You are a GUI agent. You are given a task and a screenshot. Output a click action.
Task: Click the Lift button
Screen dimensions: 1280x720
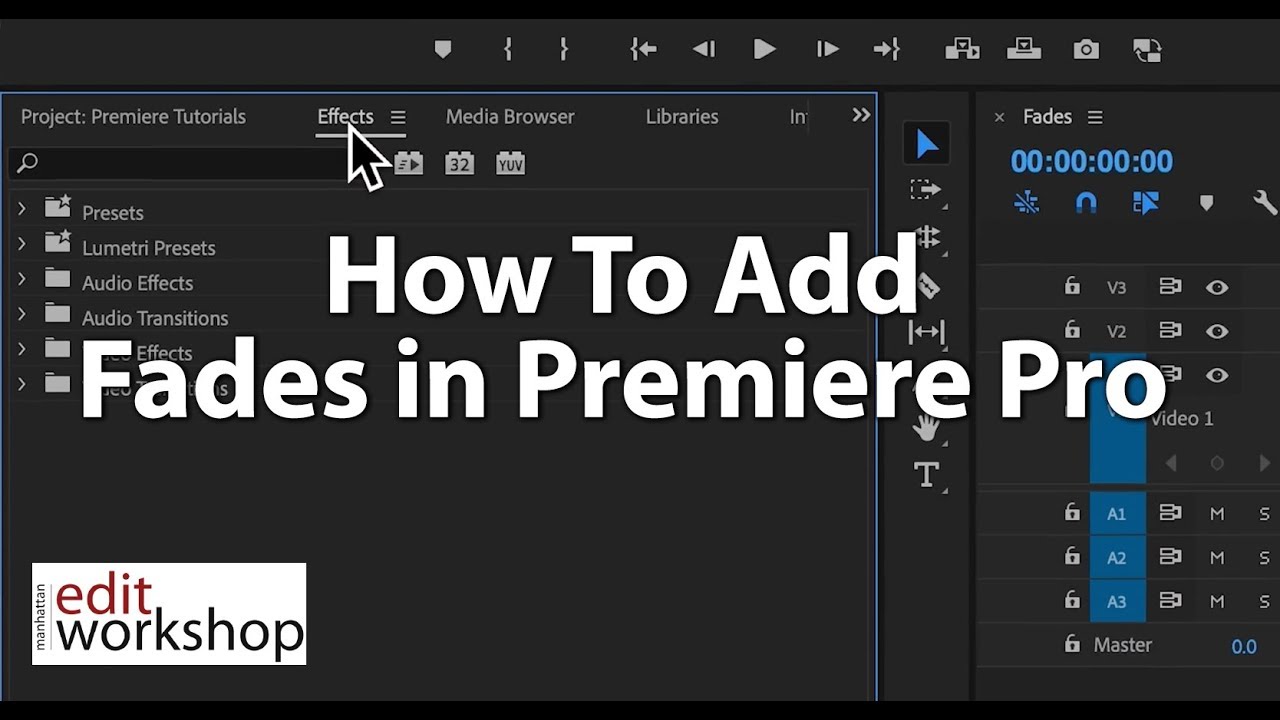(x=962, y=49)
